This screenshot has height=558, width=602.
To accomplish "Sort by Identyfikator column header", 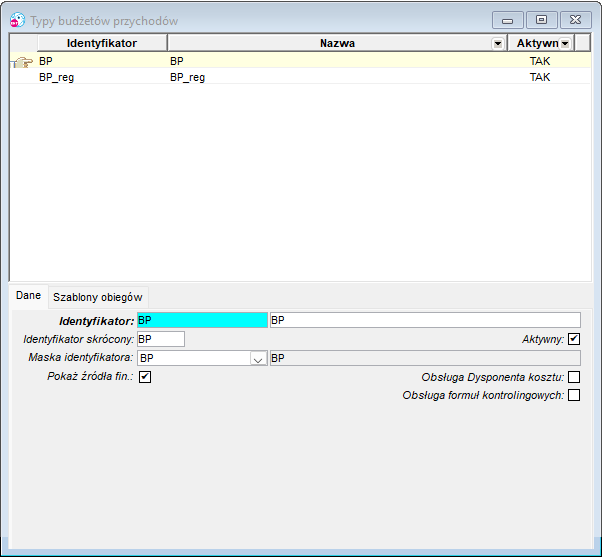I will pyautogui.click(x=102, y=43).
